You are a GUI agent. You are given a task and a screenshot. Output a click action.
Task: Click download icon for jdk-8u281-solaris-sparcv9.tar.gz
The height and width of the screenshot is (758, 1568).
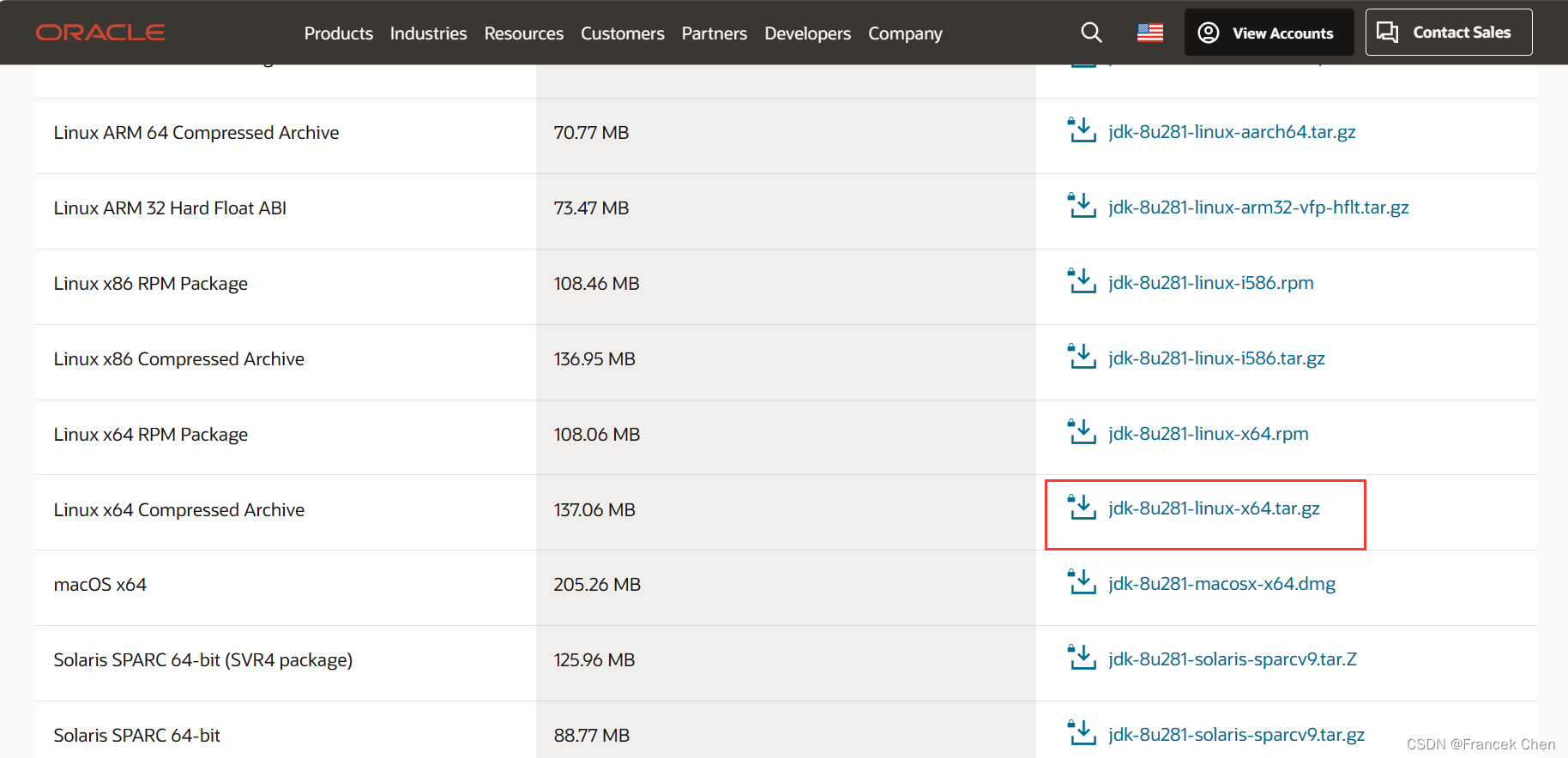(1082, 733)
